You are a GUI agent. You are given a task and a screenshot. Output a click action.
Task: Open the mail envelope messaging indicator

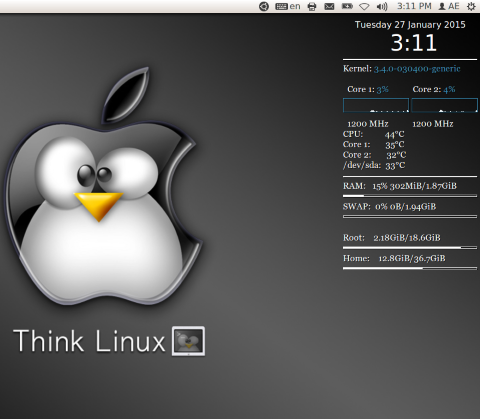coord(329,7)
